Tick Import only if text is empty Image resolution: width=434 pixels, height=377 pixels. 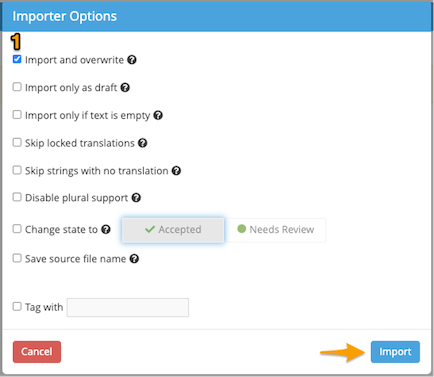[17, 115]
